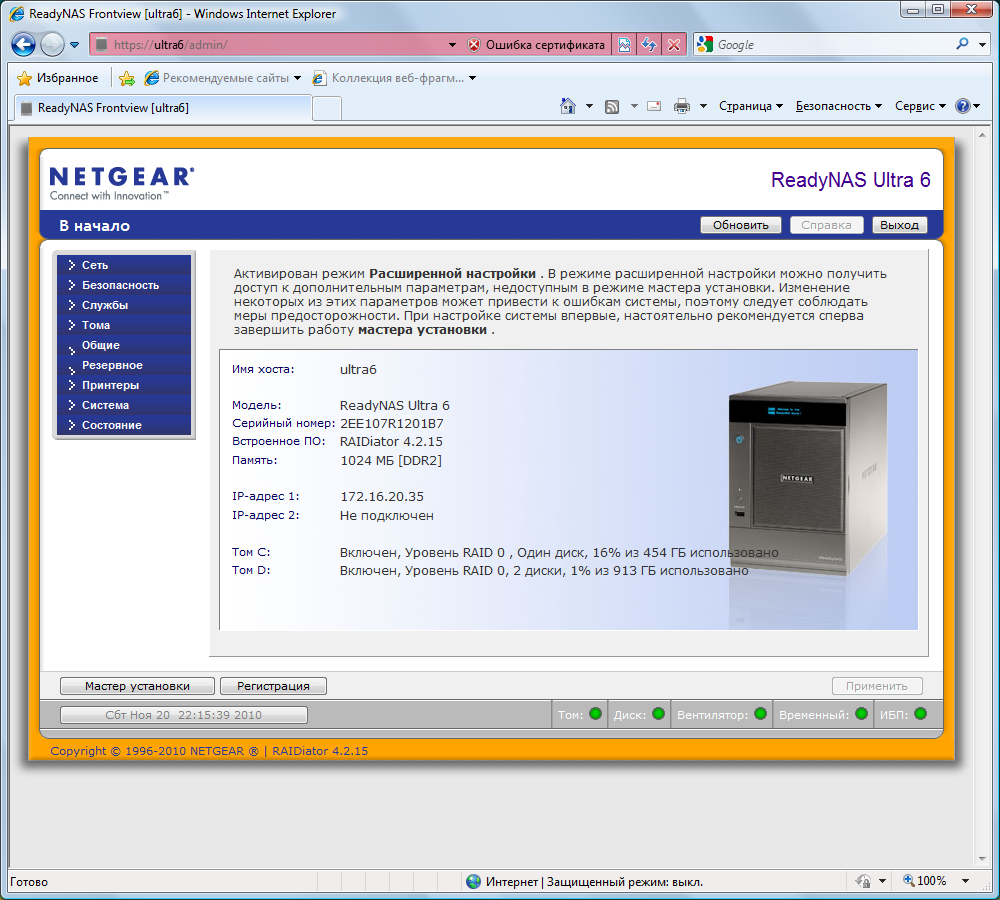This screenshot has height=900, width=1000.
Task: Click the scrollbar up arrow
Action: [982, 135]
